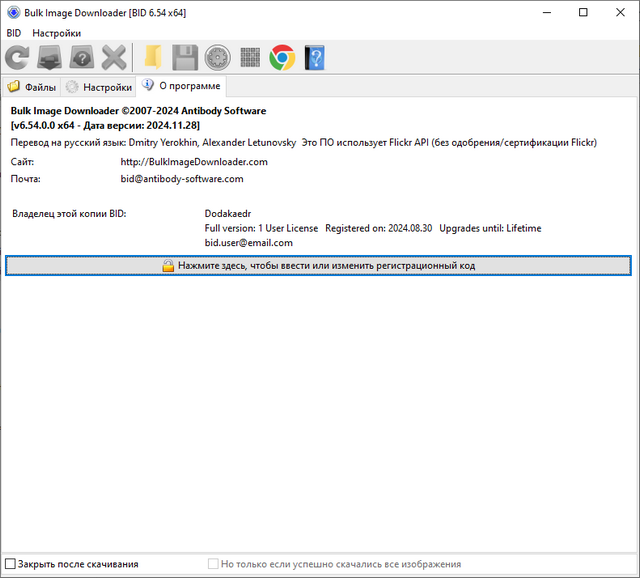
Task: Open the yellow folder toolbar icon
Action: tap(153, 58)
